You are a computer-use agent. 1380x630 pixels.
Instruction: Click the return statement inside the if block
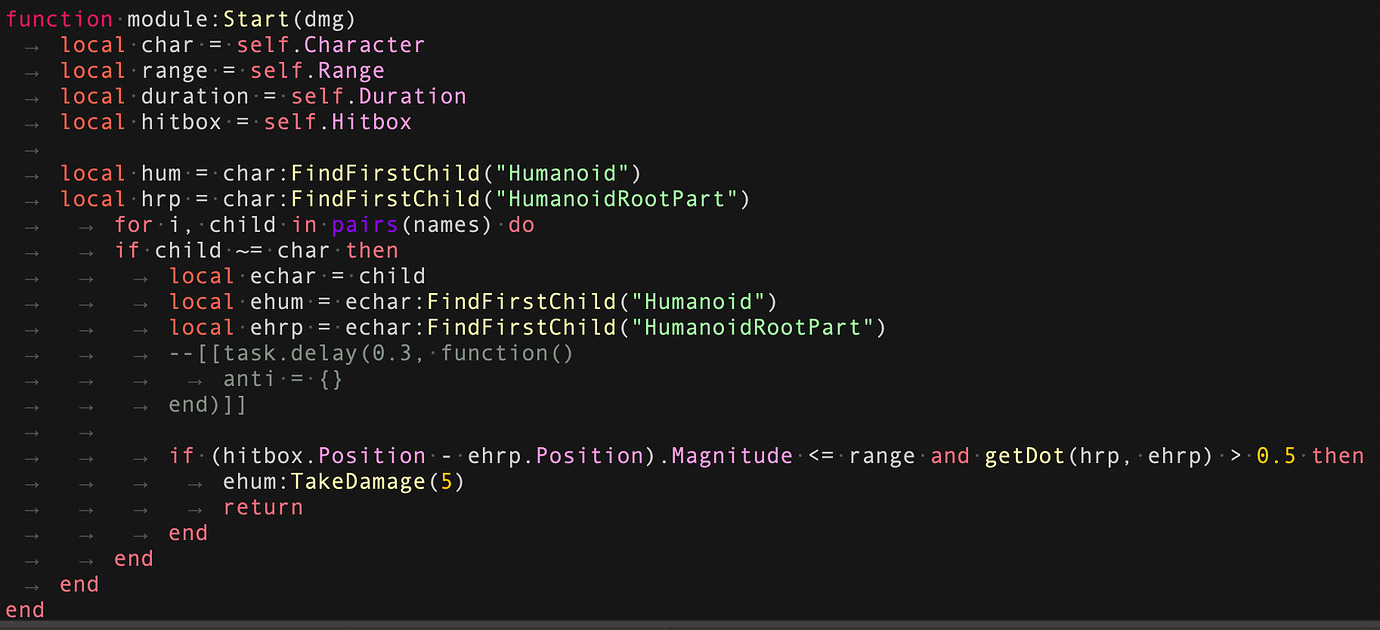coord(262,507)
